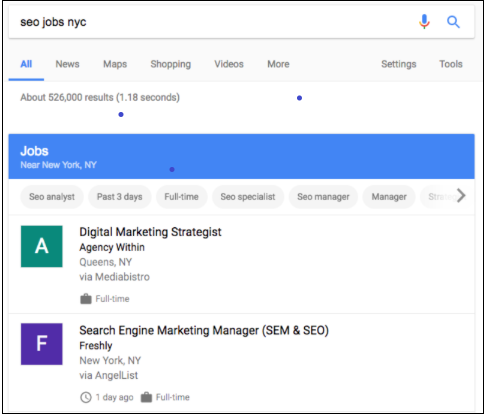Select the 'Seo manager' filter chip
487x416 pixels.
point(323,197)
